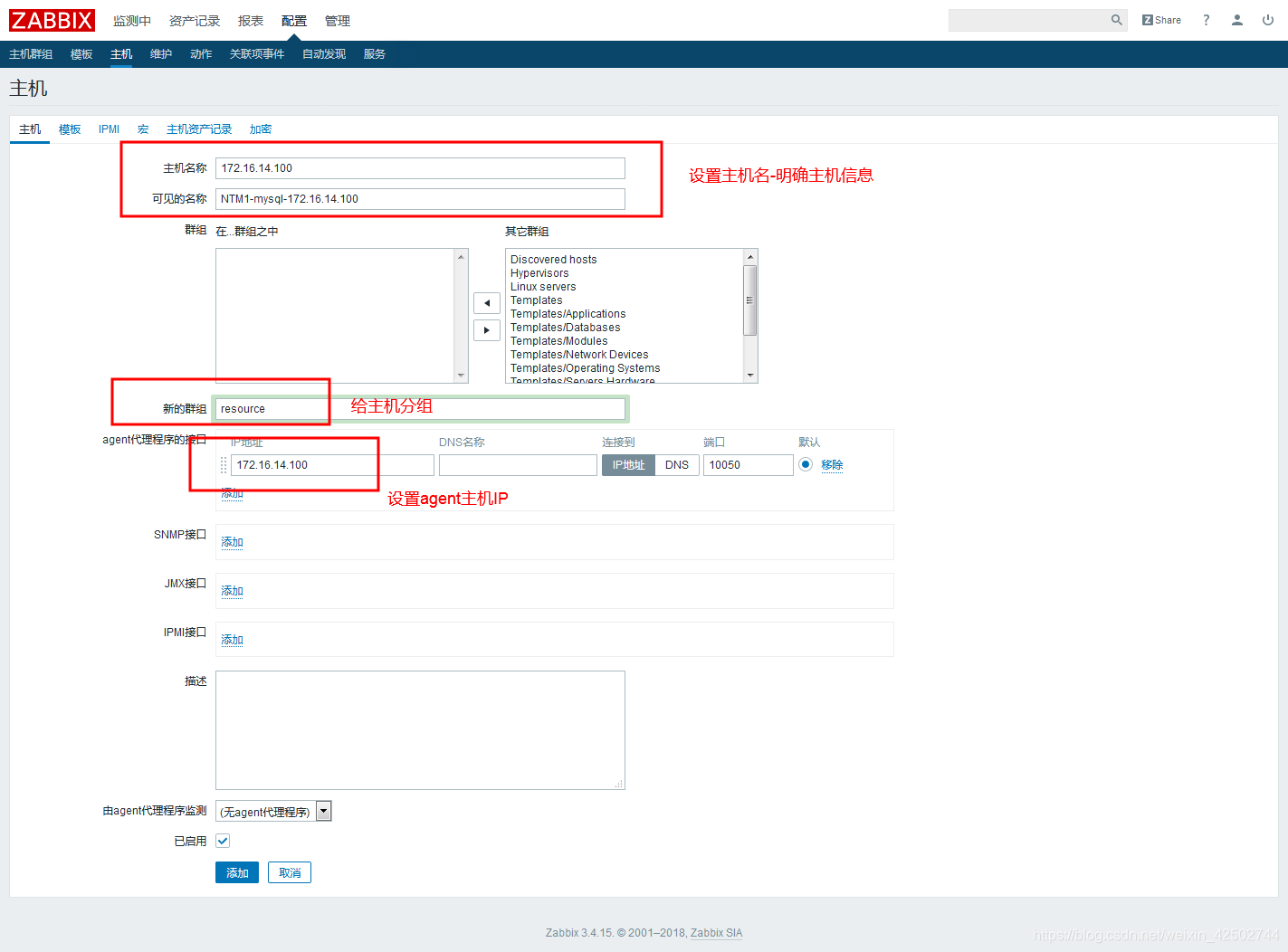Switch to the 加密 tab

tap(261, 129)
